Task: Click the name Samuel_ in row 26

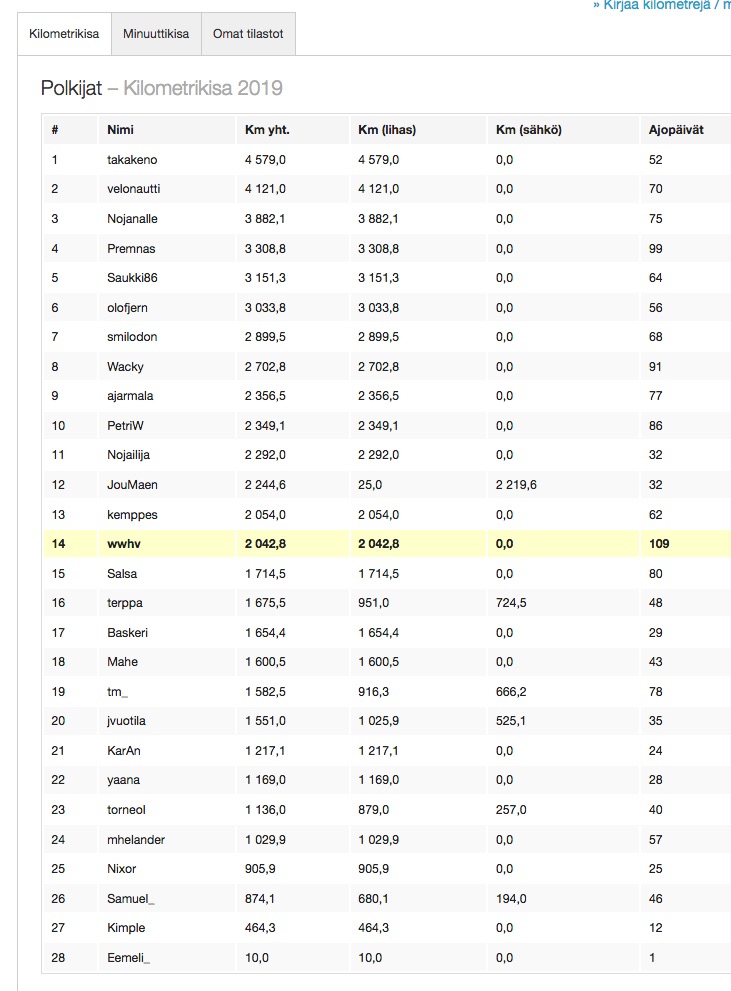Action: point(131,899)
